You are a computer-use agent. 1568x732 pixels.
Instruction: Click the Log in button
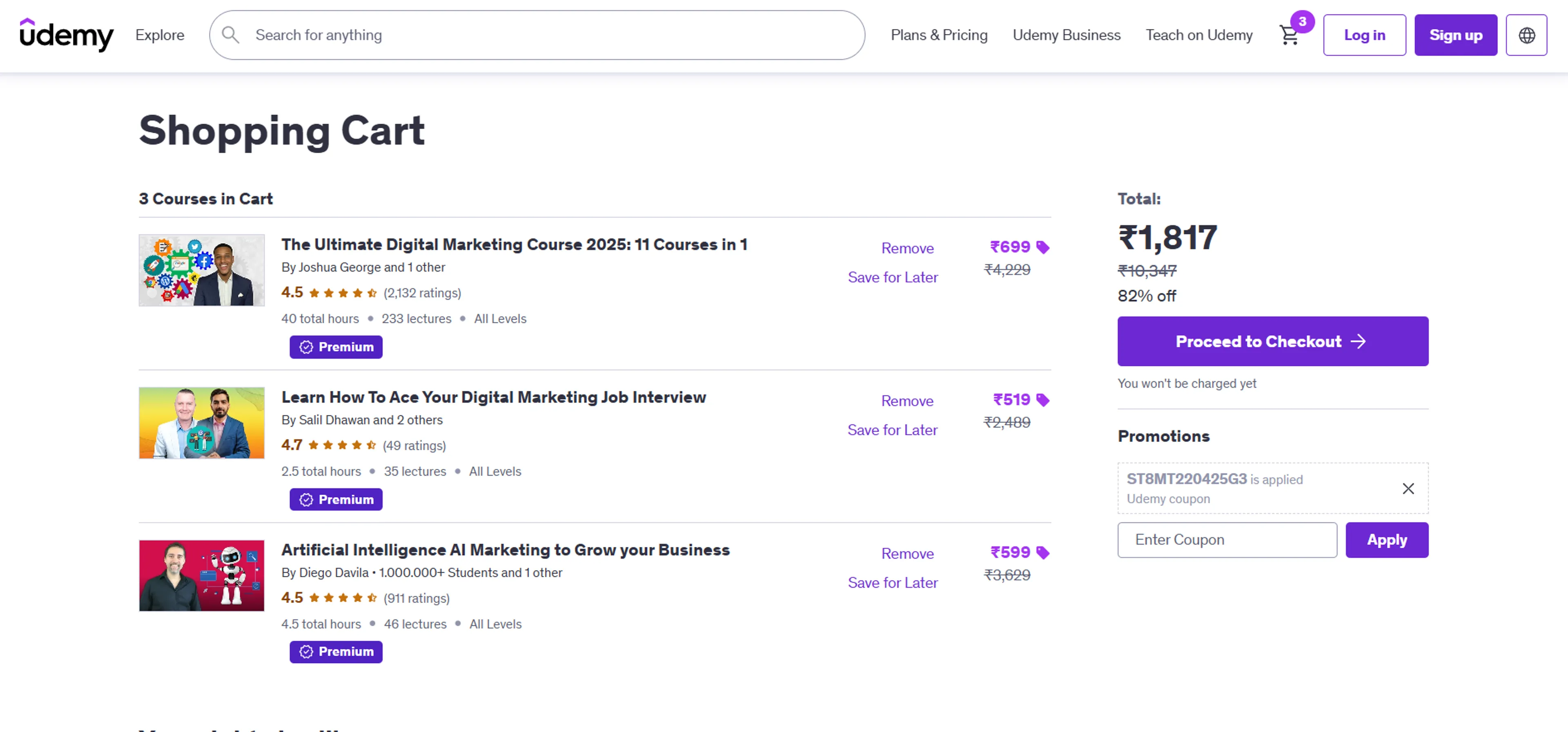coord(1364,35)
